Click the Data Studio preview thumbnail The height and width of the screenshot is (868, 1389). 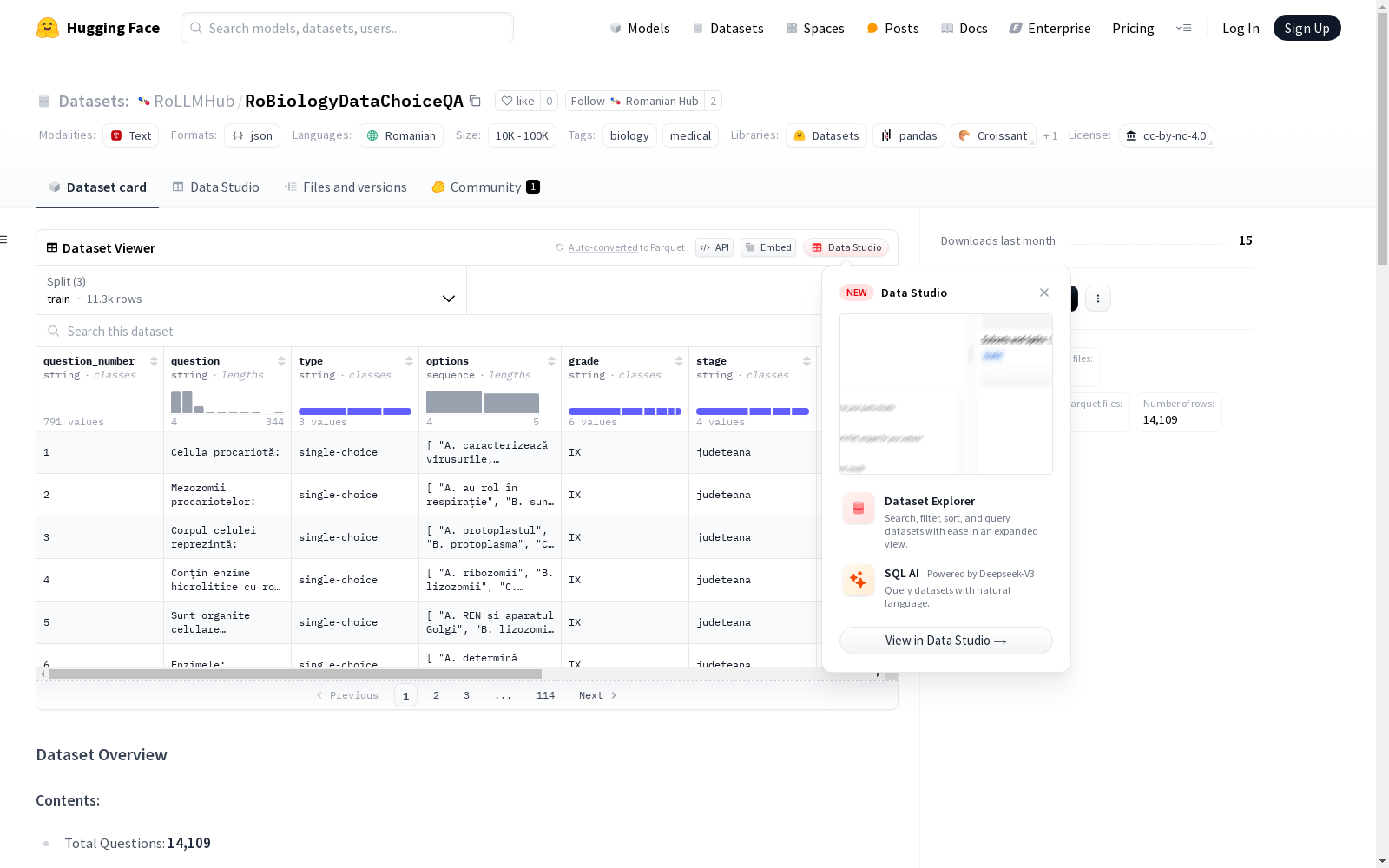pyautogui.click(x=946, y=394)
